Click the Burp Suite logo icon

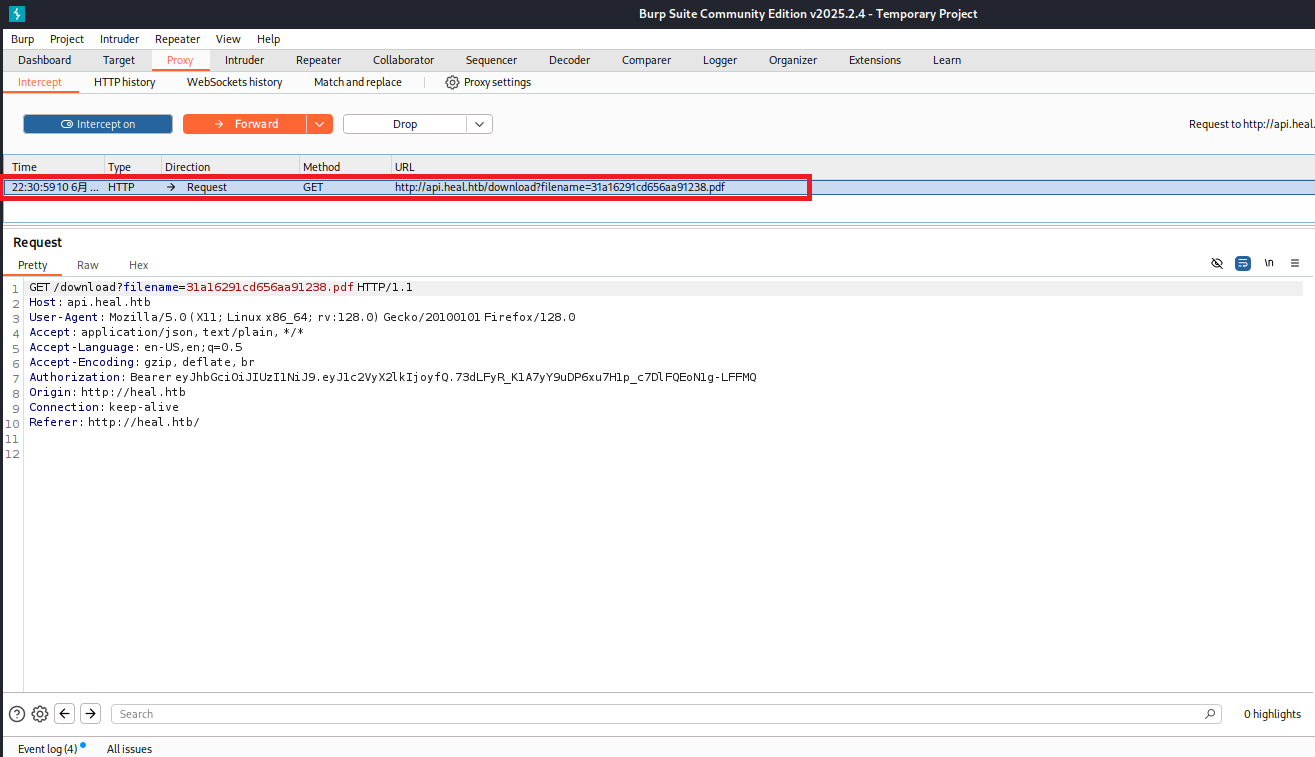[x=16, y=13]
